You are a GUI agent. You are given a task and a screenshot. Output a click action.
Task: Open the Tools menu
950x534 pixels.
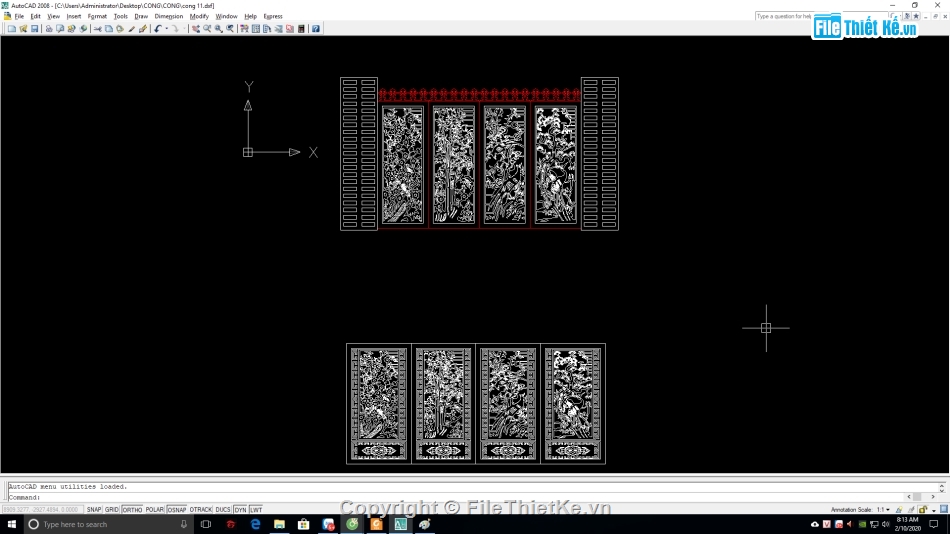pos(121,16)
